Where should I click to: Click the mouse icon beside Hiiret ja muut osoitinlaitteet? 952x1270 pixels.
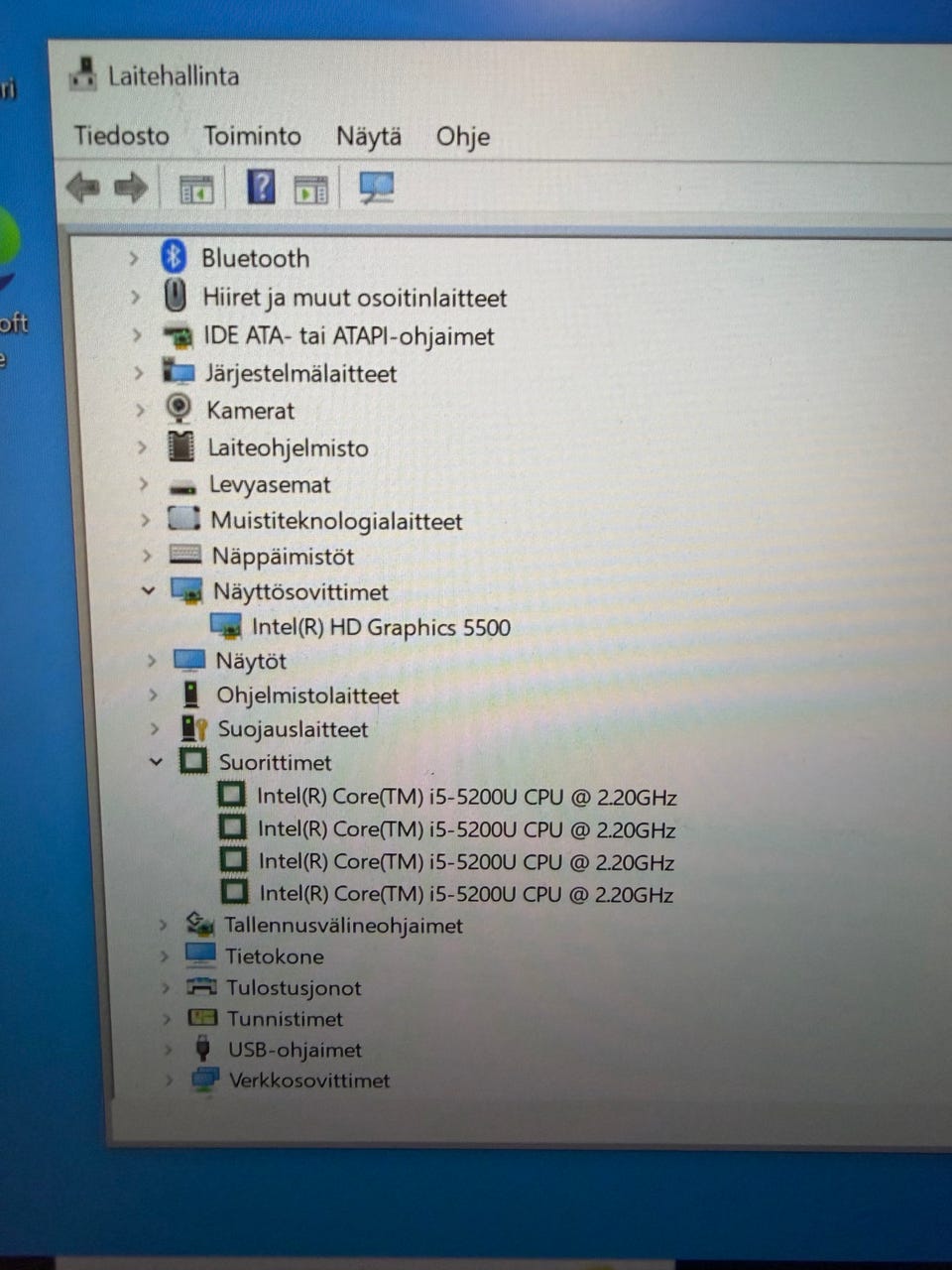click(176, 296)
